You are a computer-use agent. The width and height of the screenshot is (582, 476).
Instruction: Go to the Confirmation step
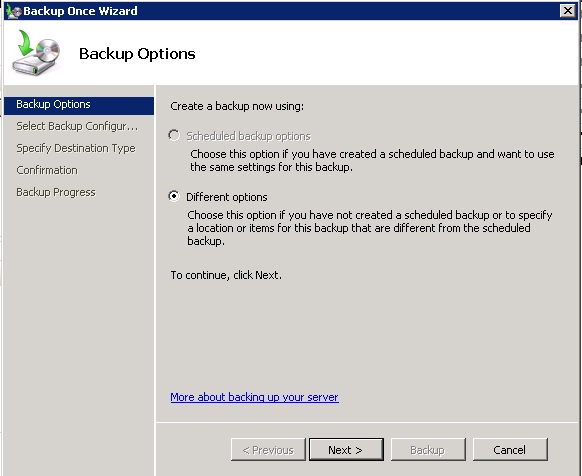coord(47,170)
